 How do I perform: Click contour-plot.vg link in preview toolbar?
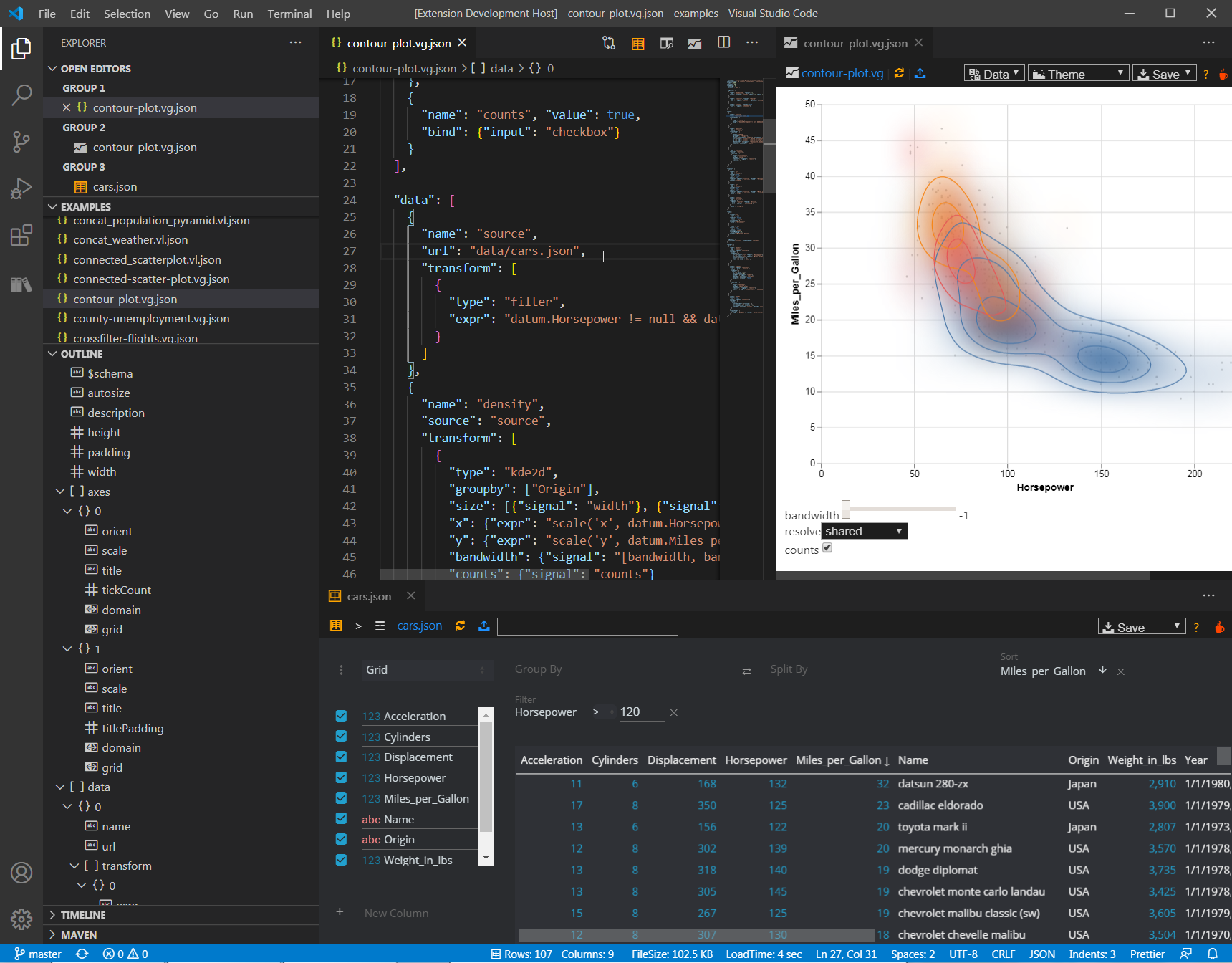point(842,73)
